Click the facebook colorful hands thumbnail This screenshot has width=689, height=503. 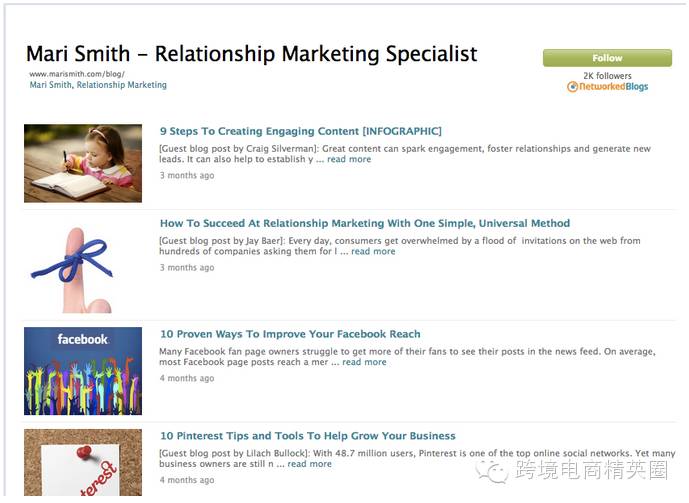coord(83,371)
